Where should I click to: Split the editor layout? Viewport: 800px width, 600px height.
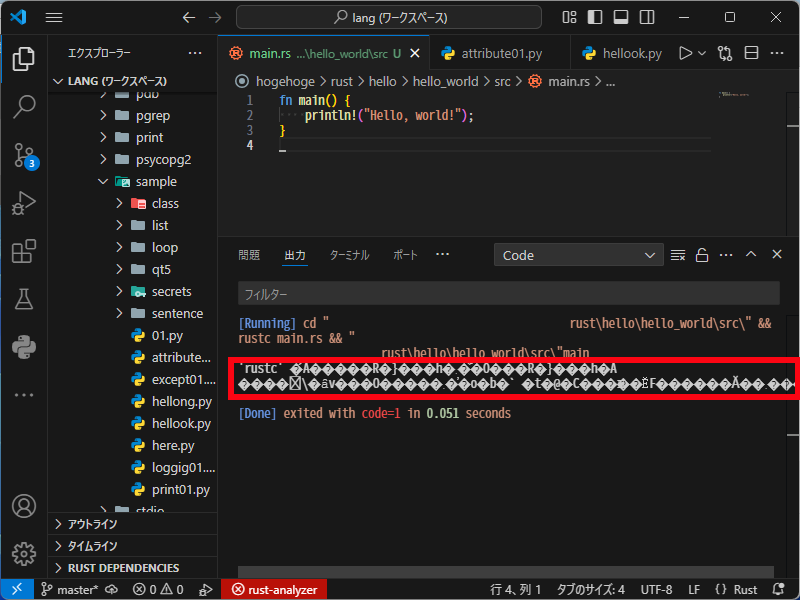[x=751, y=53]
